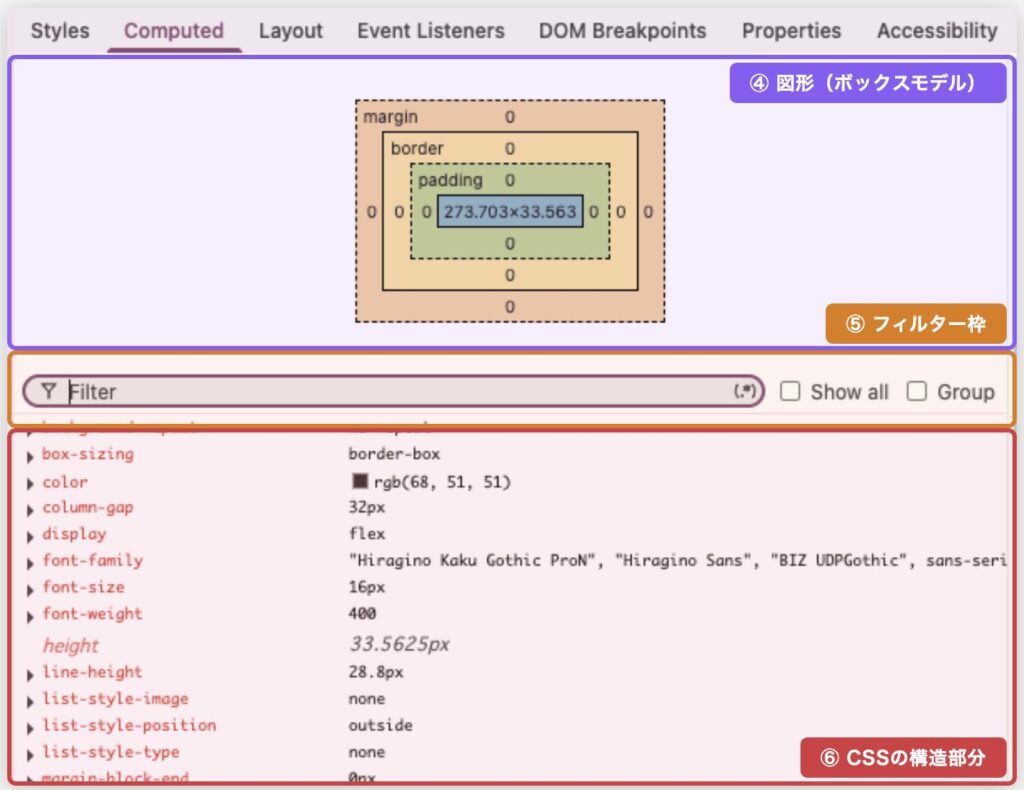Switch to DOM Breakpoints tab
Image resolution: width=1024 pixels, height=790 pixels.
tap(622, 31)
